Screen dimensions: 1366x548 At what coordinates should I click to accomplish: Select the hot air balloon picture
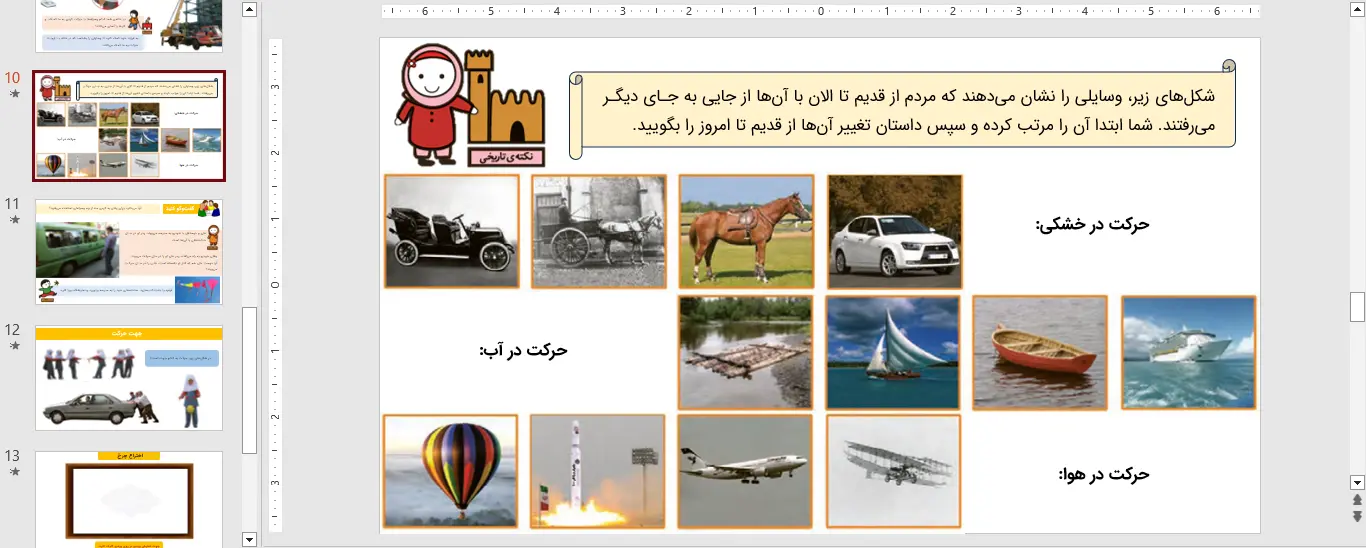(x=450, y=471)
